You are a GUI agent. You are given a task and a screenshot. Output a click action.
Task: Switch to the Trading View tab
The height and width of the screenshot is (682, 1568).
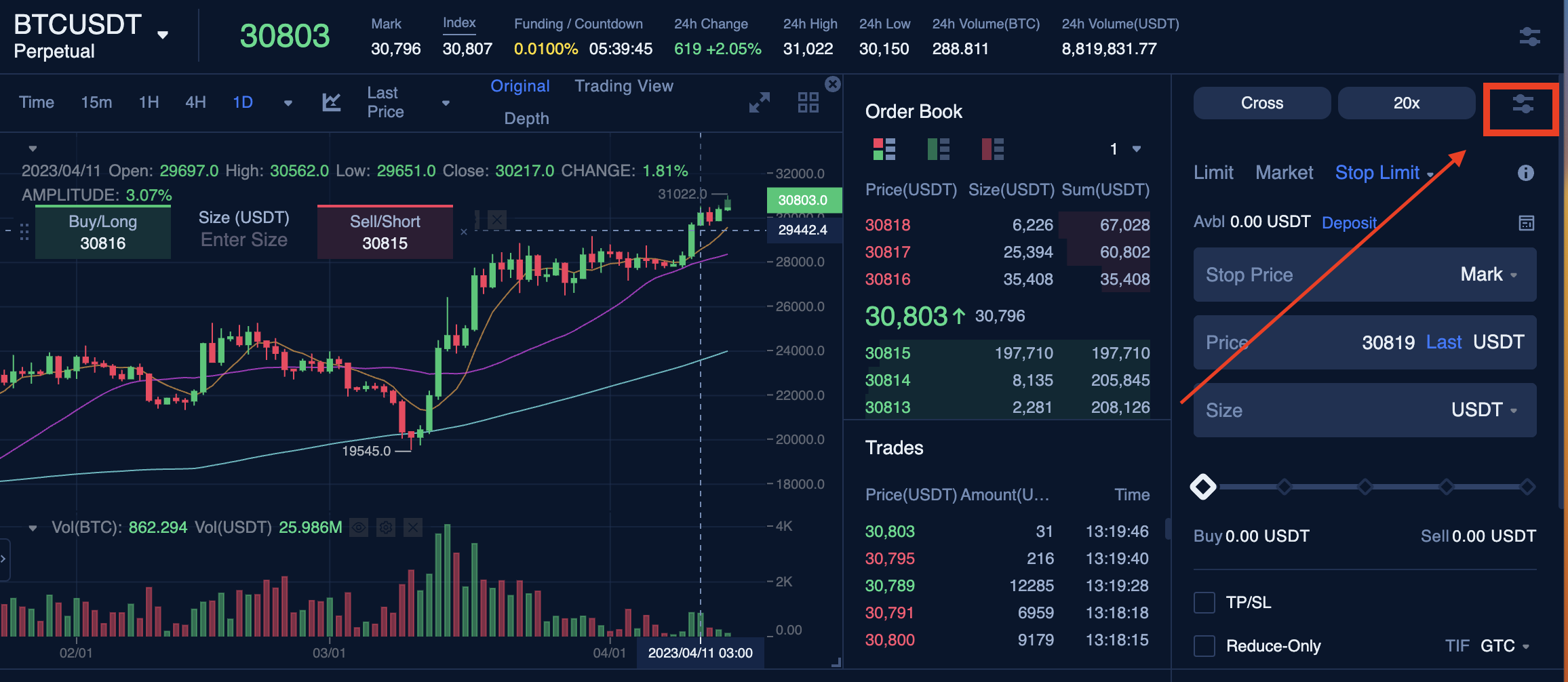pyautogui.click(x=623, y=86)
